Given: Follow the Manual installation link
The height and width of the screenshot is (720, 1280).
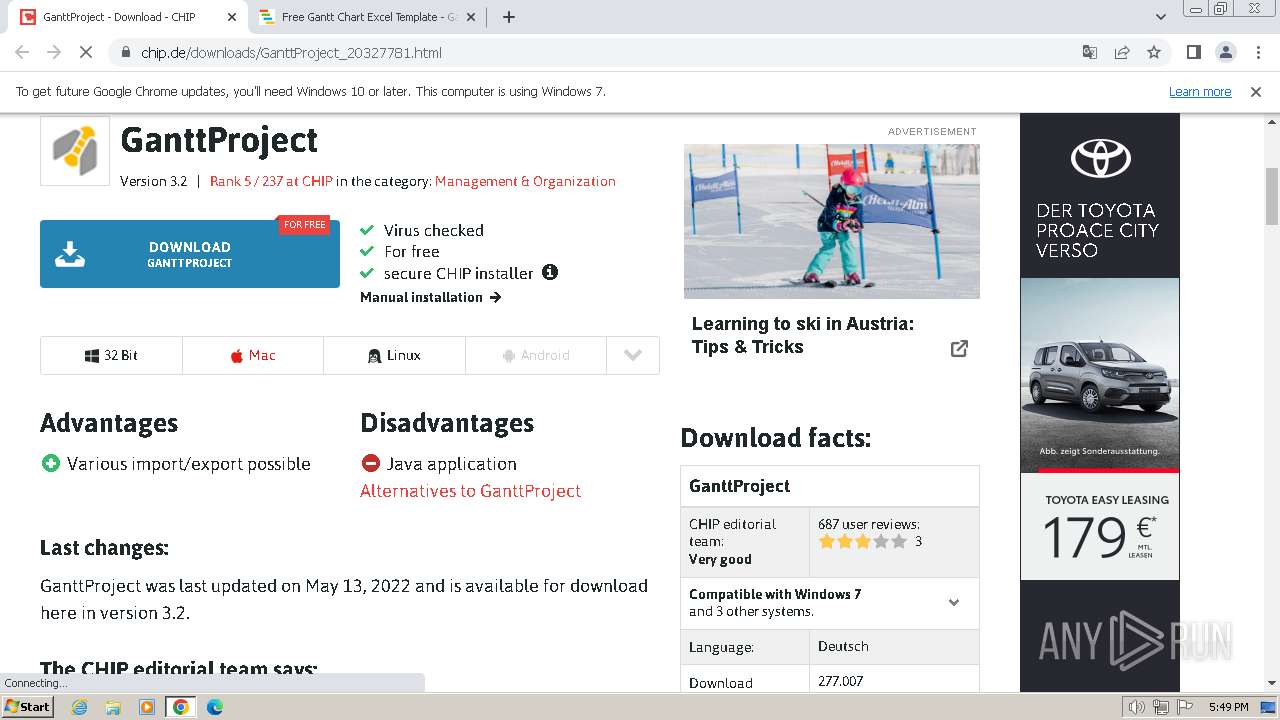Looking at the screenshot, I should [x=430, y=297].
